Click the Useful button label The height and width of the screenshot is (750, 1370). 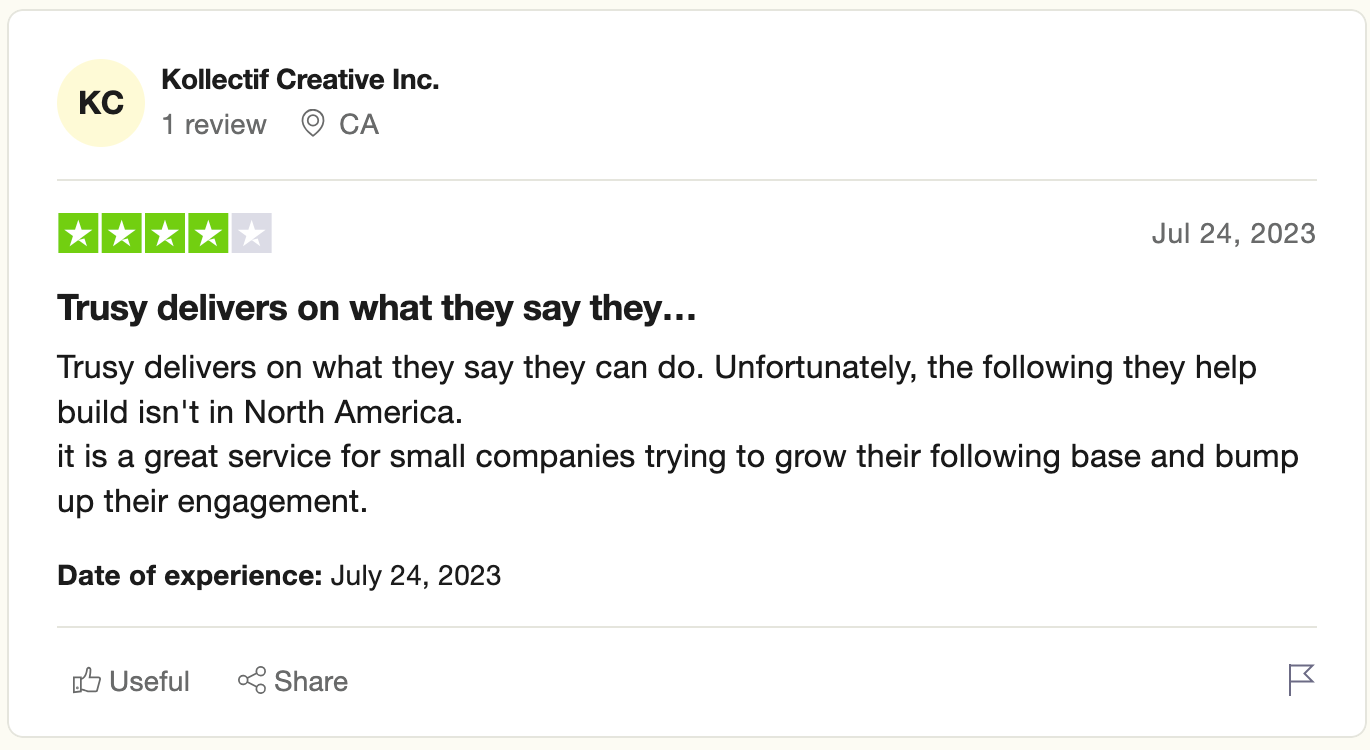click(x=149, y=681)
